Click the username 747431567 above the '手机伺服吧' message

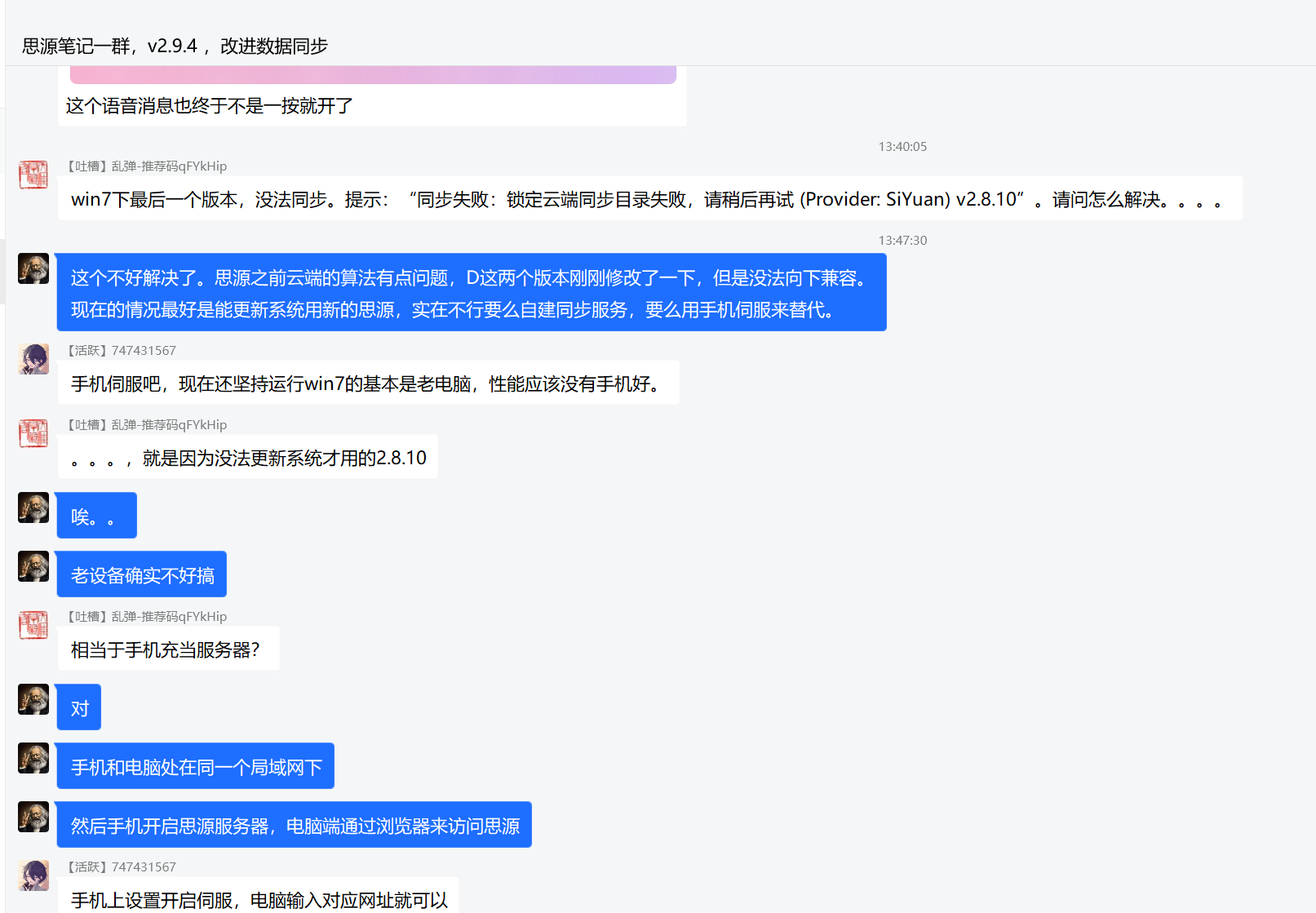pyautogui.click(x=144, y=351)
